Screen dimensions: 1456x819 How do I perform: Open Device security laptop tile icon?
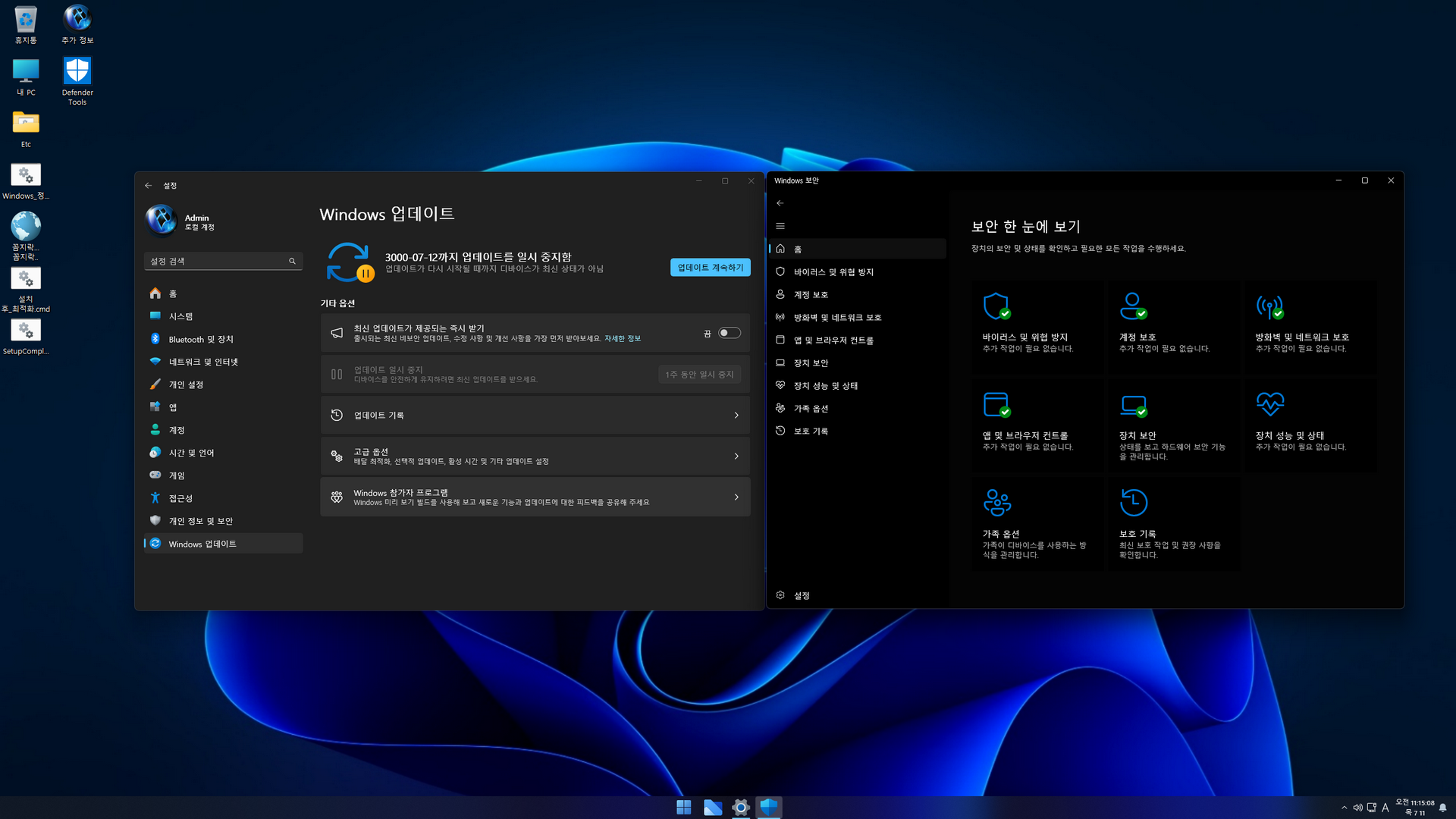click(1133, 405)
